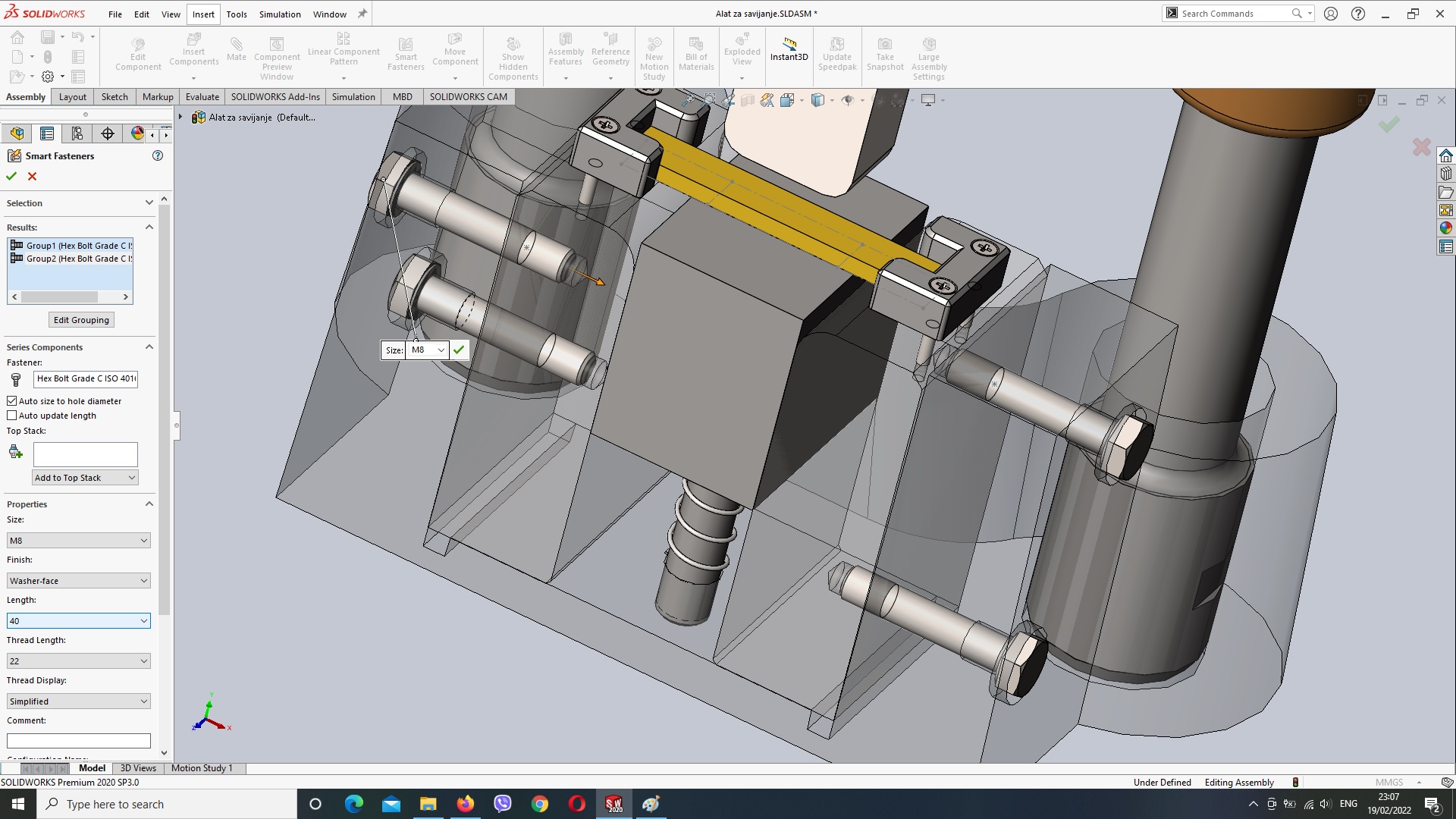Viewport: 1456px width, 819px height.
Task: Open View Settings monitor icon
Action: (928, 100)
